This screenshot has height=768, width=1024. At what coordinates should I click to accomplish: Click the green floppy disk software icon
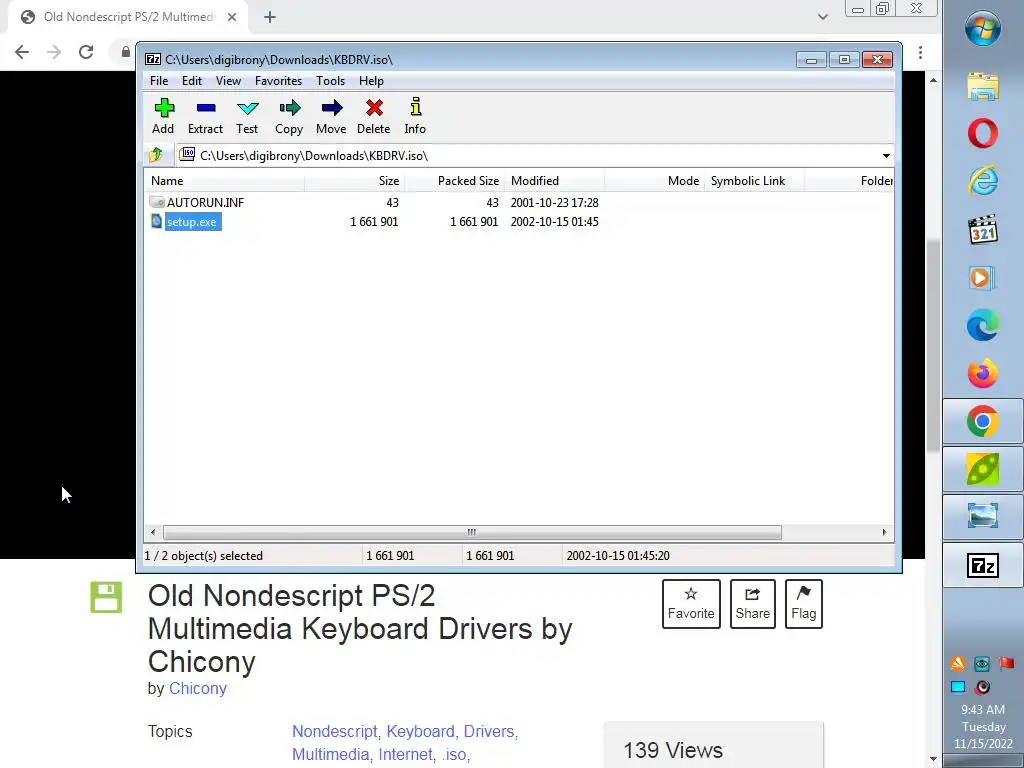pyautogui.click(x=106, y=597)
